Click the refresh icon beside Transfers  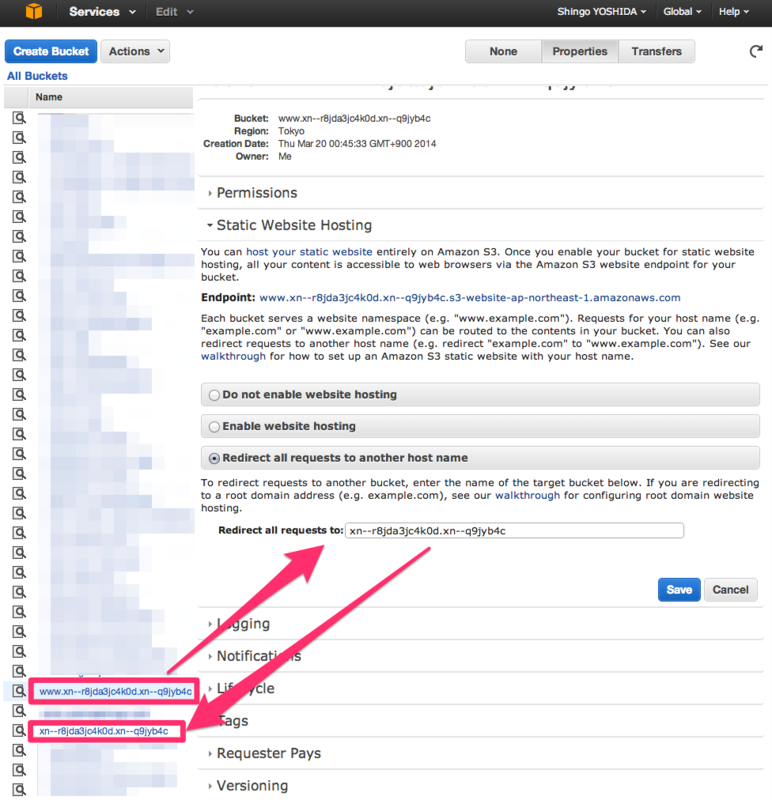tap(756, 51)
